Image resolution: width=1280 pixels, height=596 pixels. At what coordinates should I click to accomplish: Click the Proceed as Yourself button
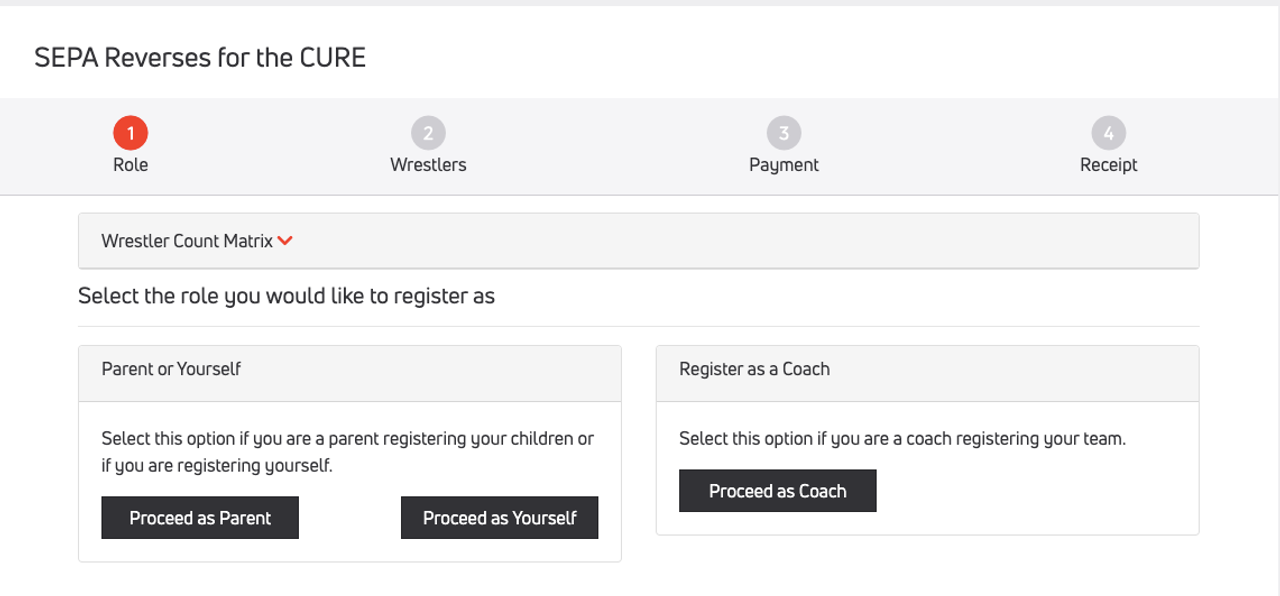click(x=499, y=517)
